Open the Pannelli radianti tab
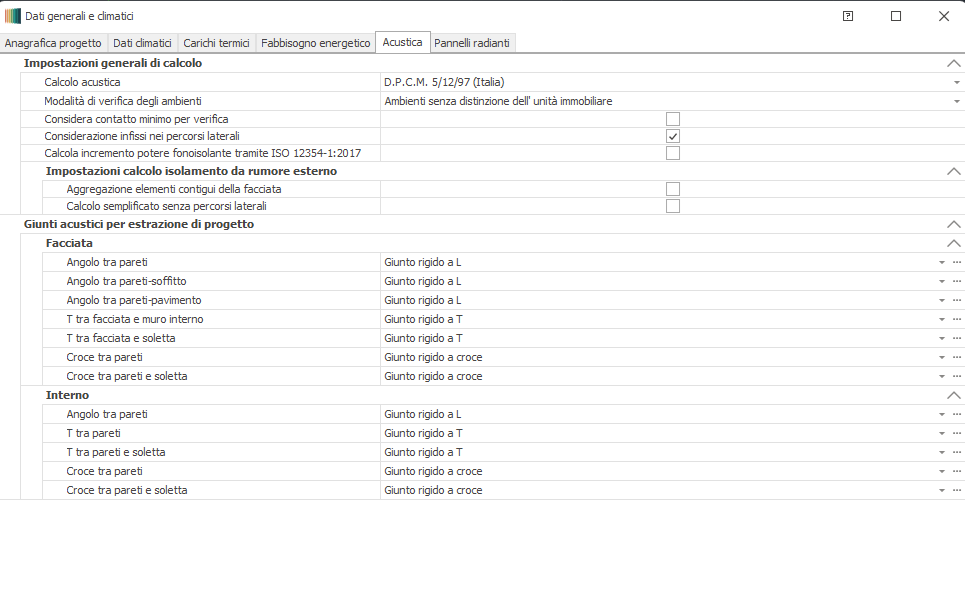 [x=472, y=43]
